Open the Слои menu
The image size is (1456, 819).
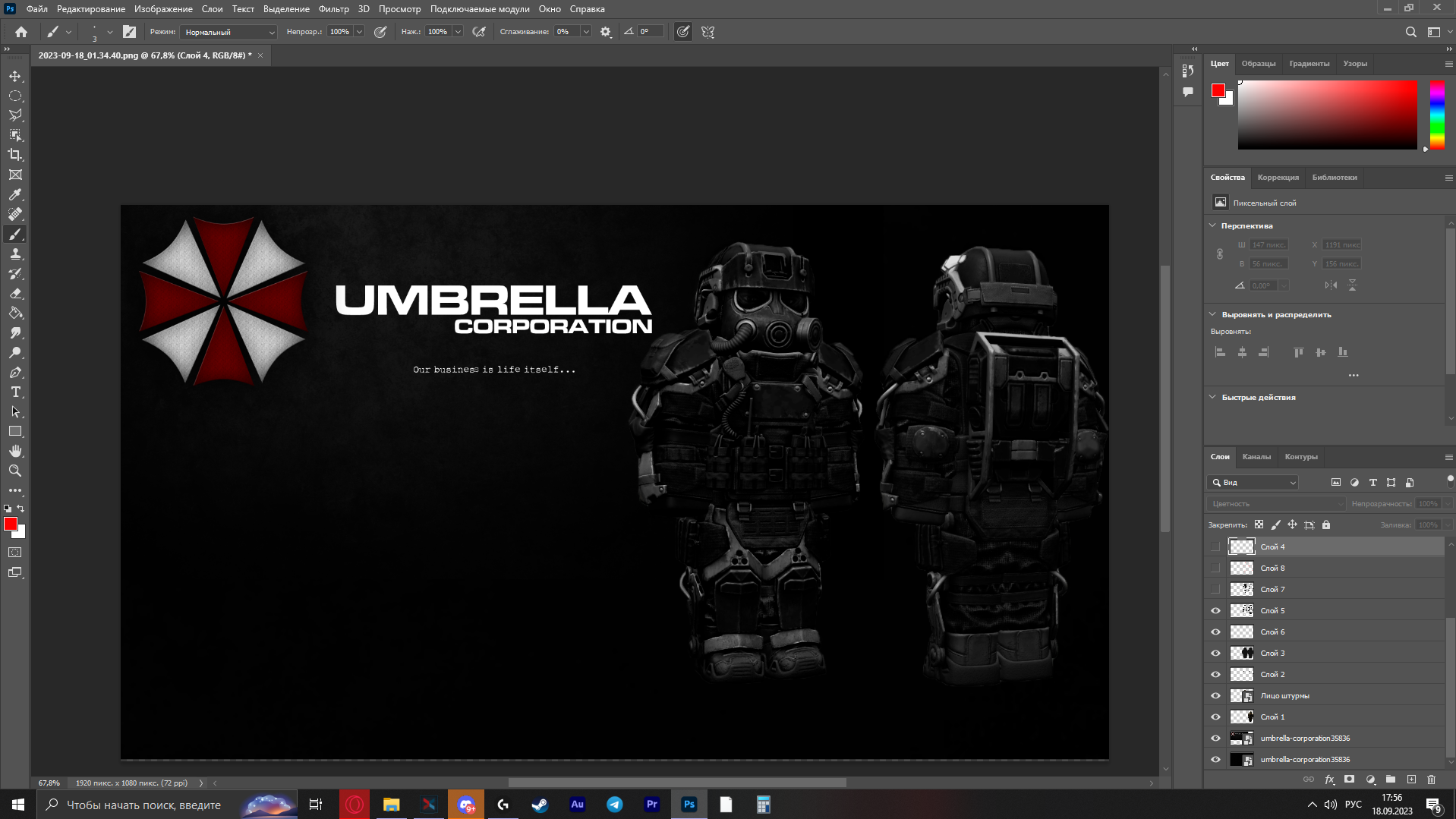pyautogui.click(x=212, y=9)
